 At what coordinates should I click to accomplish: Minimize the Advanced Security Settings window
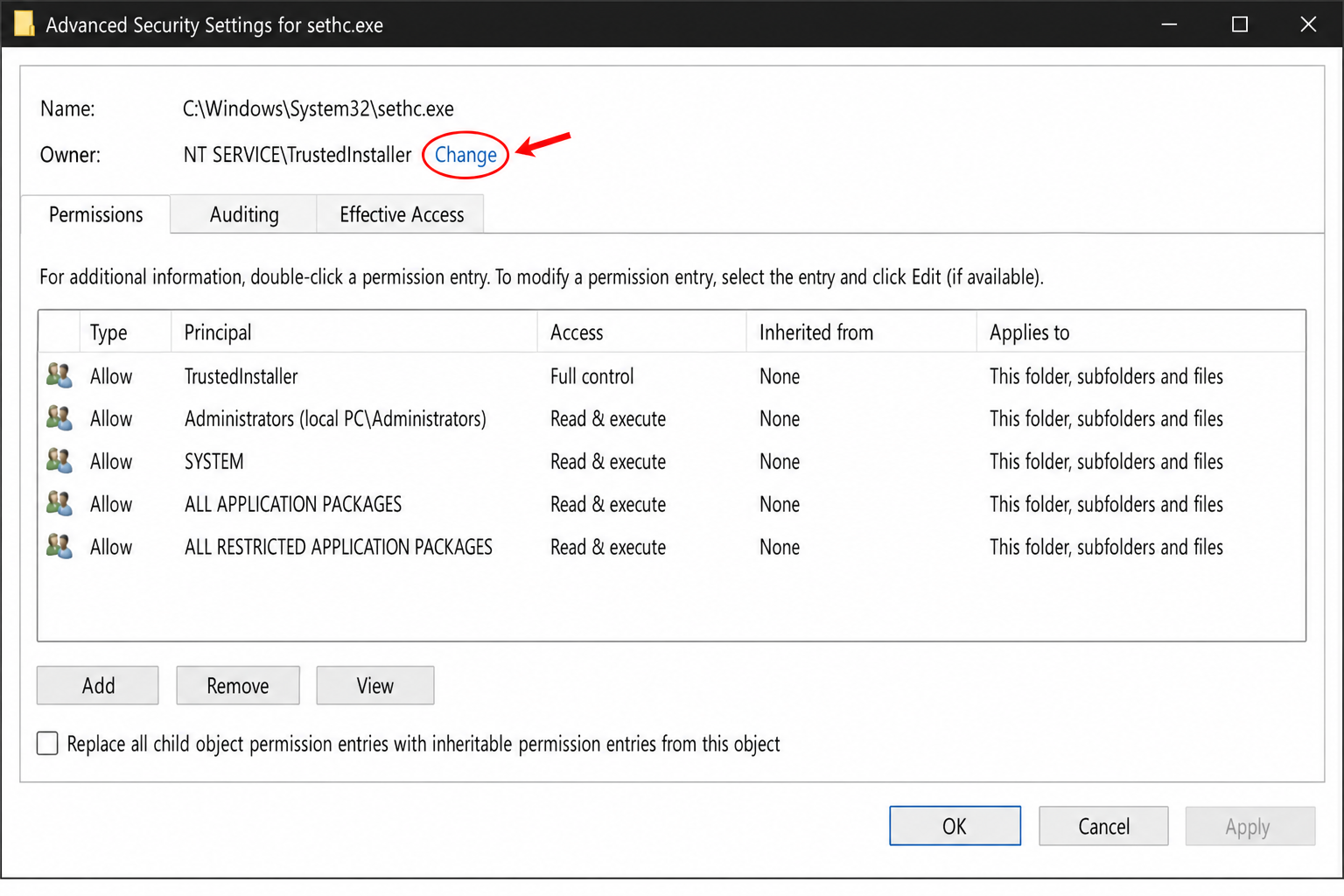(1169, 24)
